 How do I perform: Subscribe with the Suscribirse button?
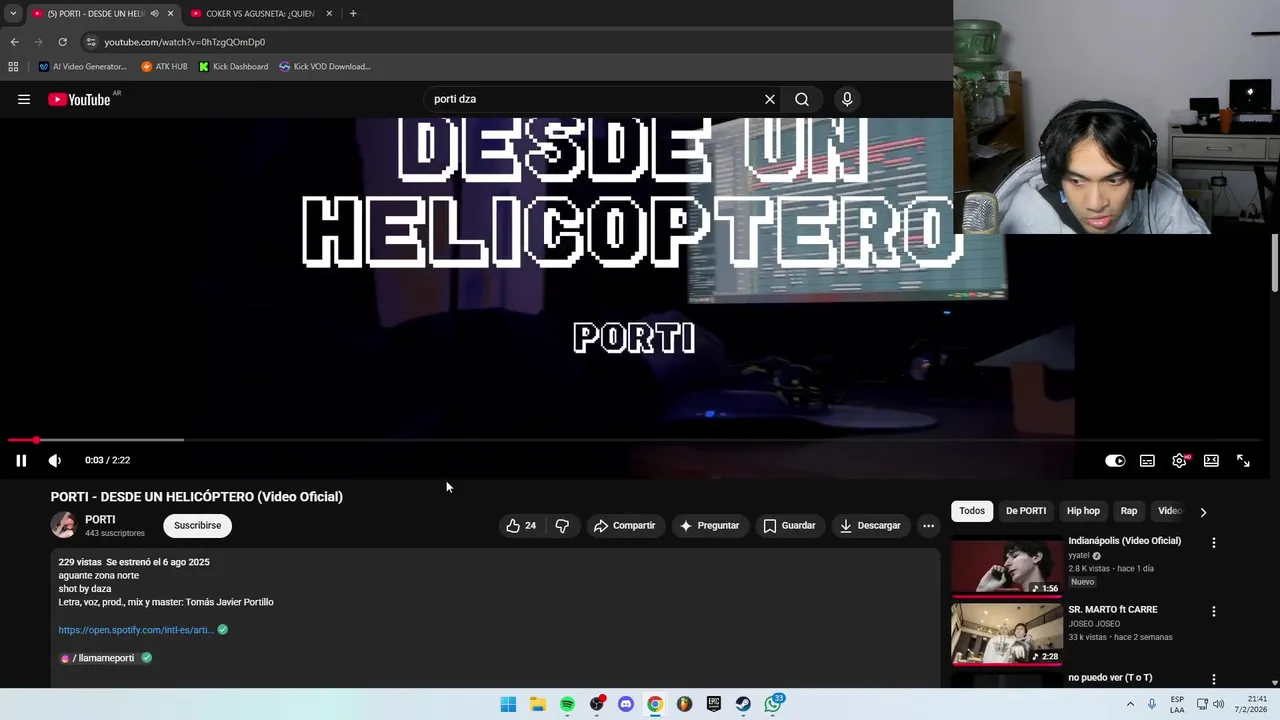(x=198, y=525)
